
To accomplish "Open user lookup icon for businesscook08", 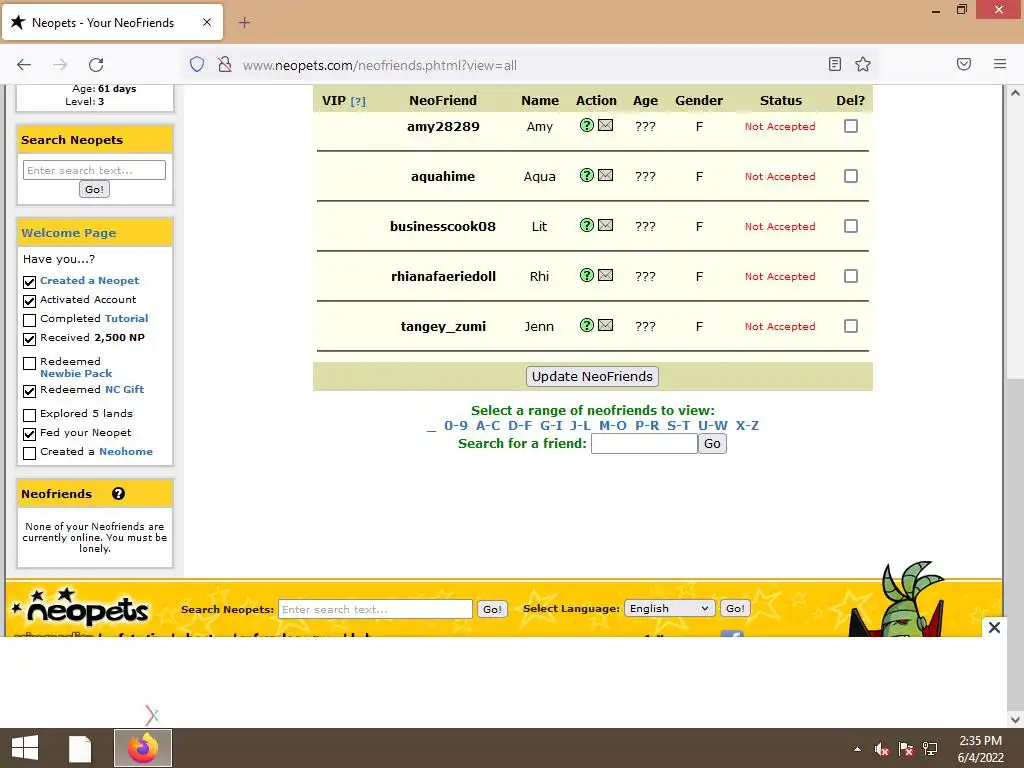I will click(586, 225).
